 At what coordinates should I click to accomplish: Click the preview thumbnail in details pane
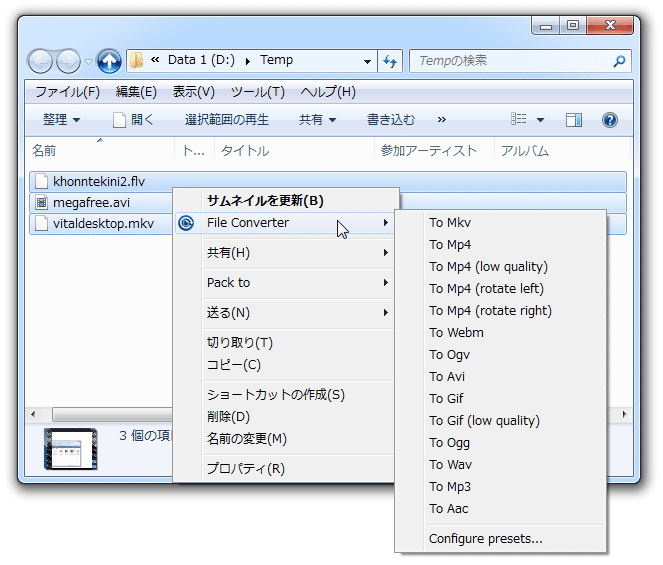click(71, 449)
